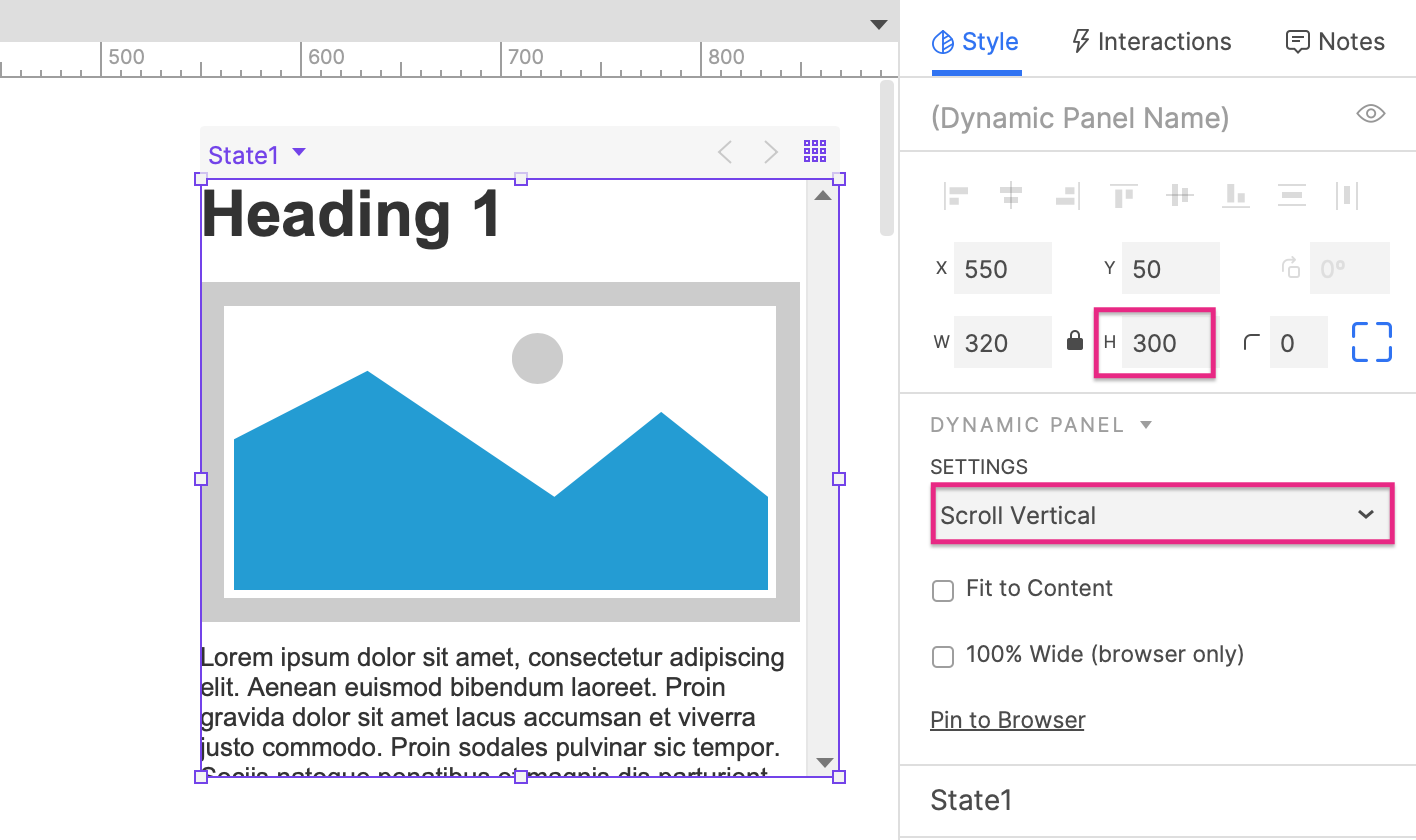This screenshot has height=840, width=1416.
Task: Click the align bottom icon
Action: 1236,196
